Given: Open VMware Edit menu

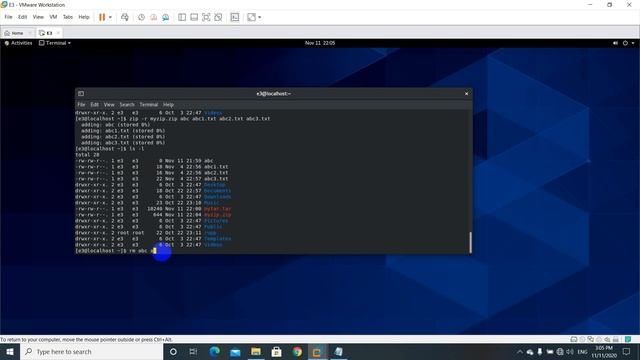Looking at the screenshot, I should [x=22, y=17].
